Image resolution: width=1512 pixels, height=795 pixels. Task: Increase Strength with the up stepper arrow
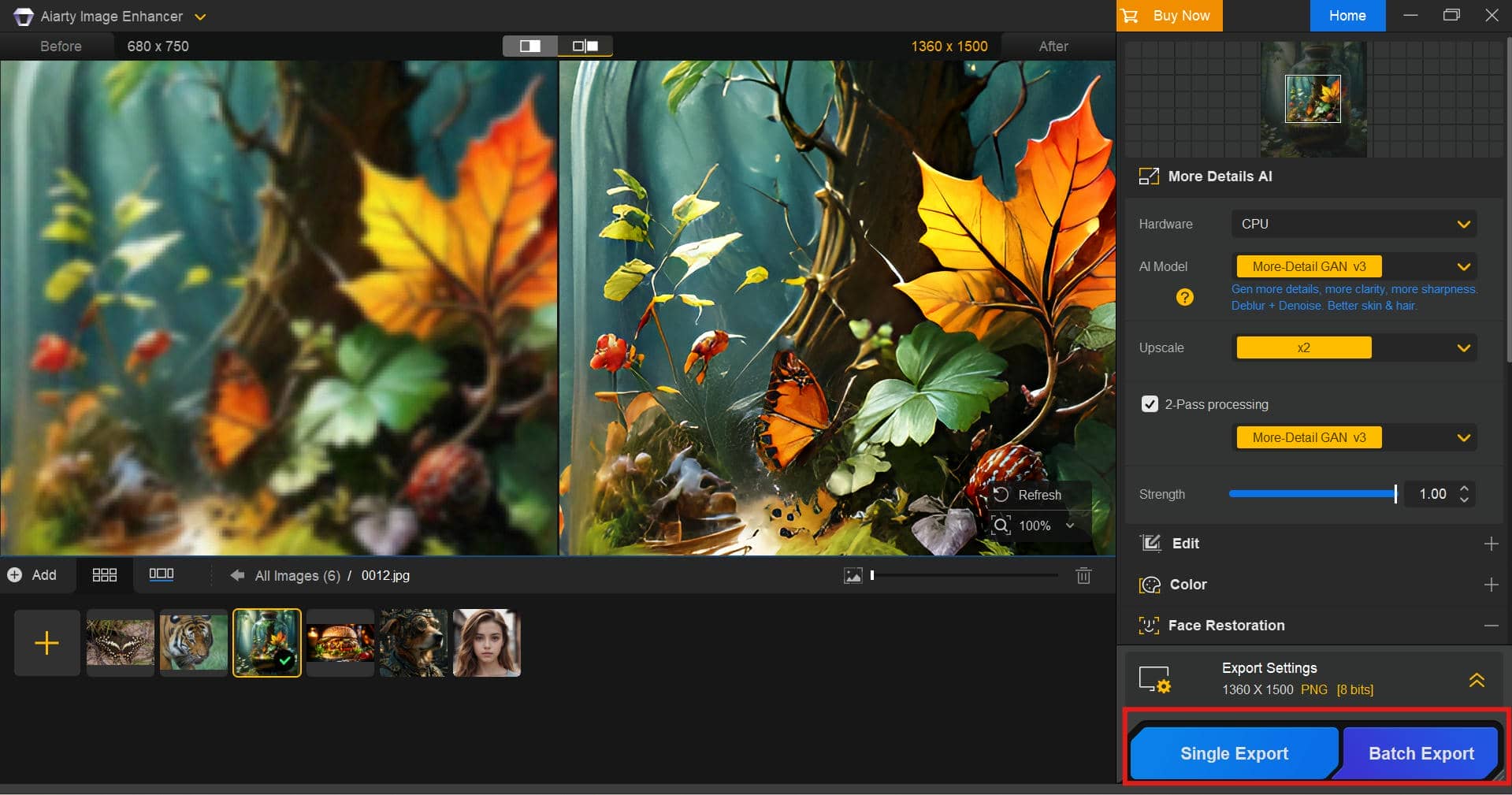pyautogui.click(x=1464, y=488)
